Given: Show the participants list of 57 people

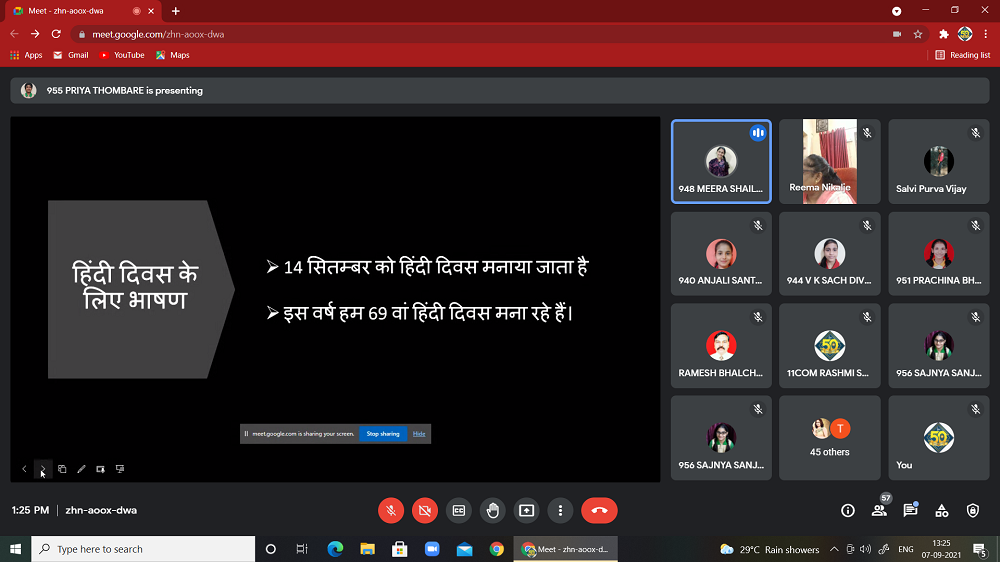Looking at the screenshot, I should (x=879, y=510).
